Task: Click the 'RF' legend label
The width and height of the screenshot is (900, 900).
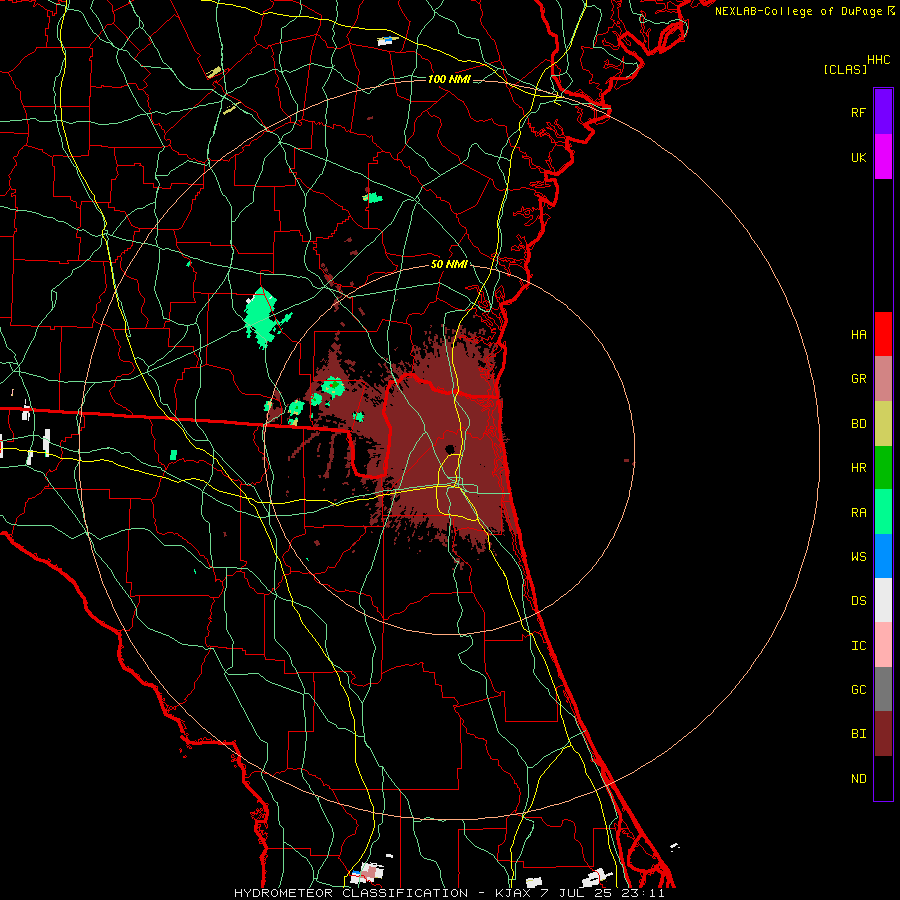Action: [858, 112]
